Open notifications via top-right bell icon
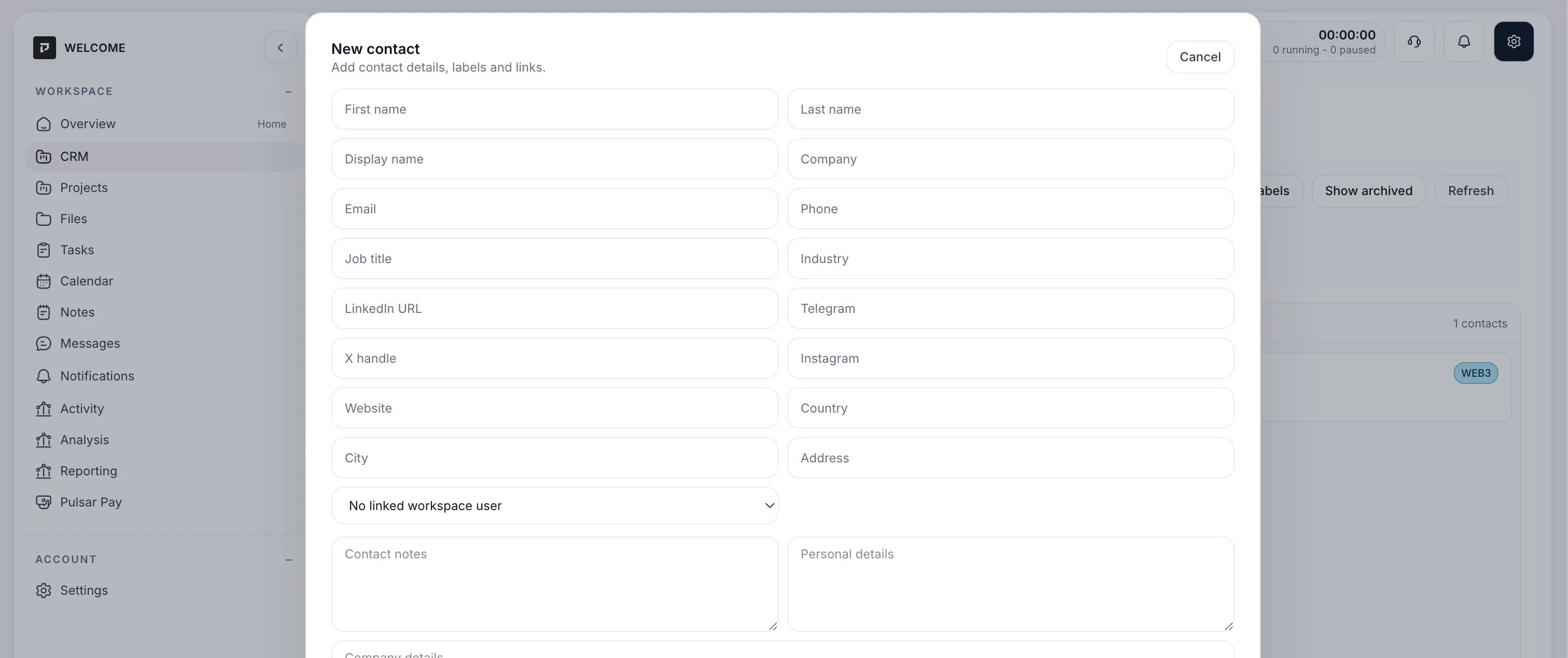The width and height of the screenshot is (1568, 658). (1464, 42)
